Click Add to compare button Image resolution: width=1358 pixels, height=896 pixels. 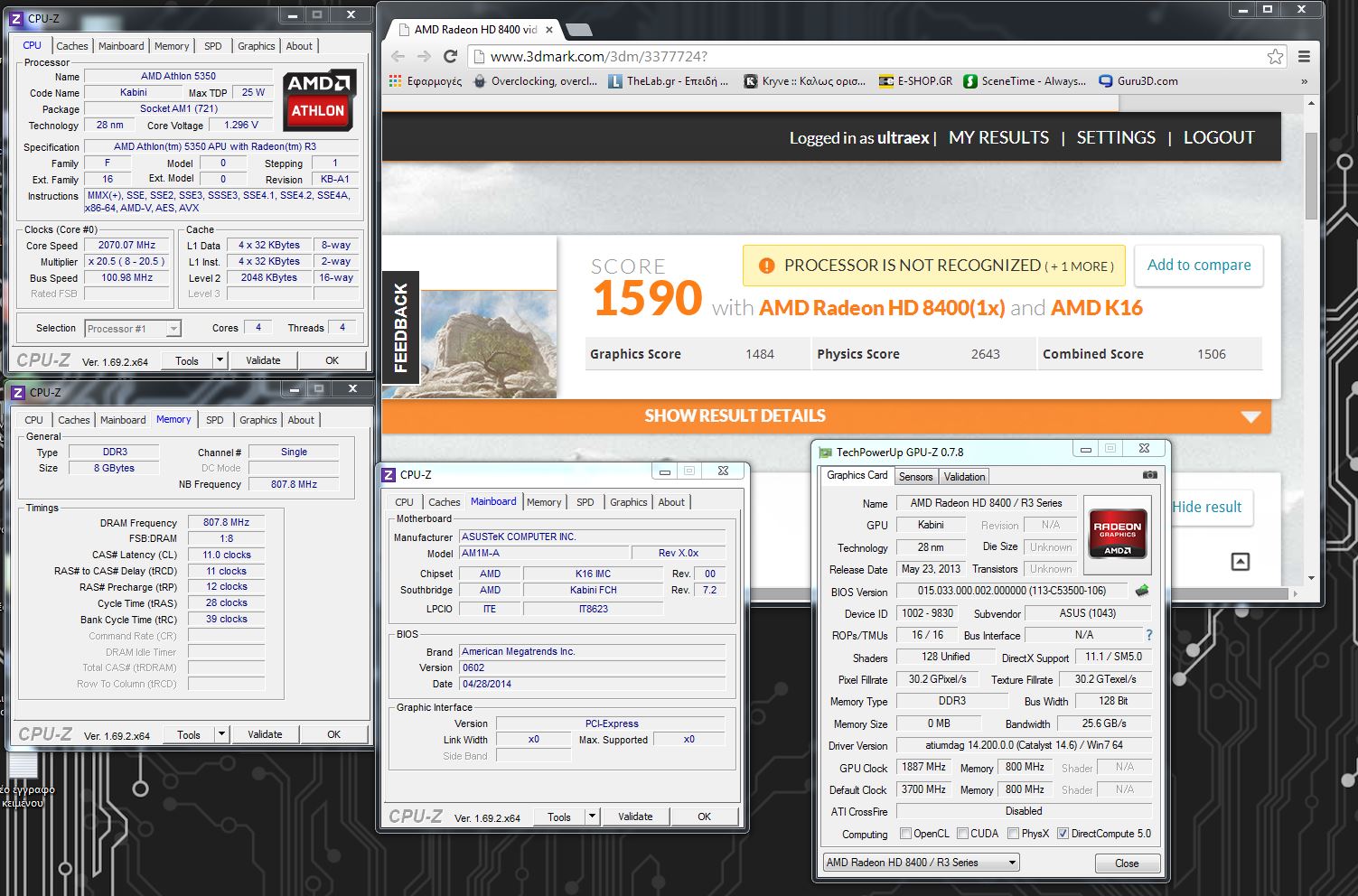(x=1199, y=266)
